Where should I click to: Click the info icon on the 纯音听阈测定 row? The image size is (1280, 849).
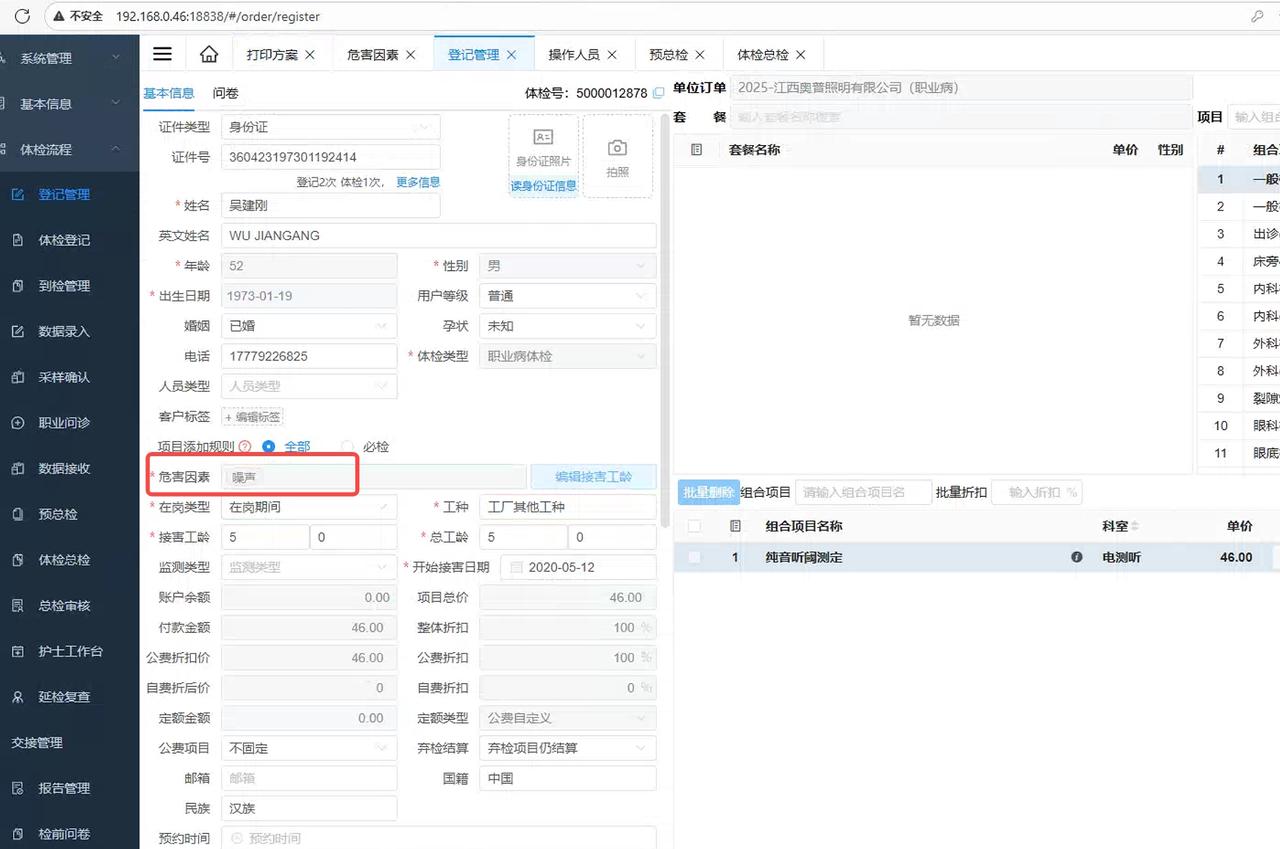(x=1077, y=557)
